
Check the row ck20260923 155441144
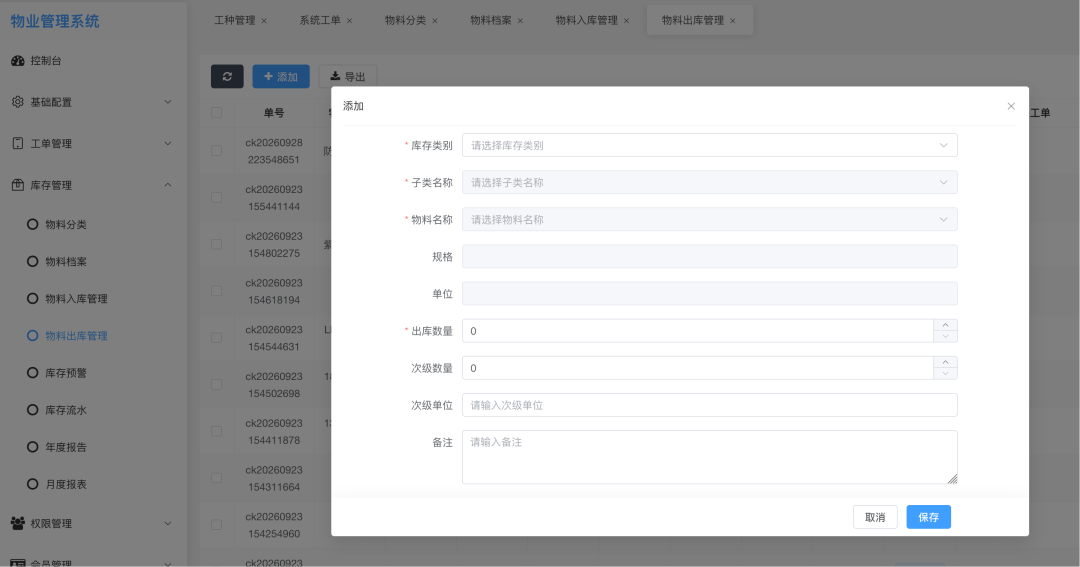pyautogui.click(x=216, y=198)
